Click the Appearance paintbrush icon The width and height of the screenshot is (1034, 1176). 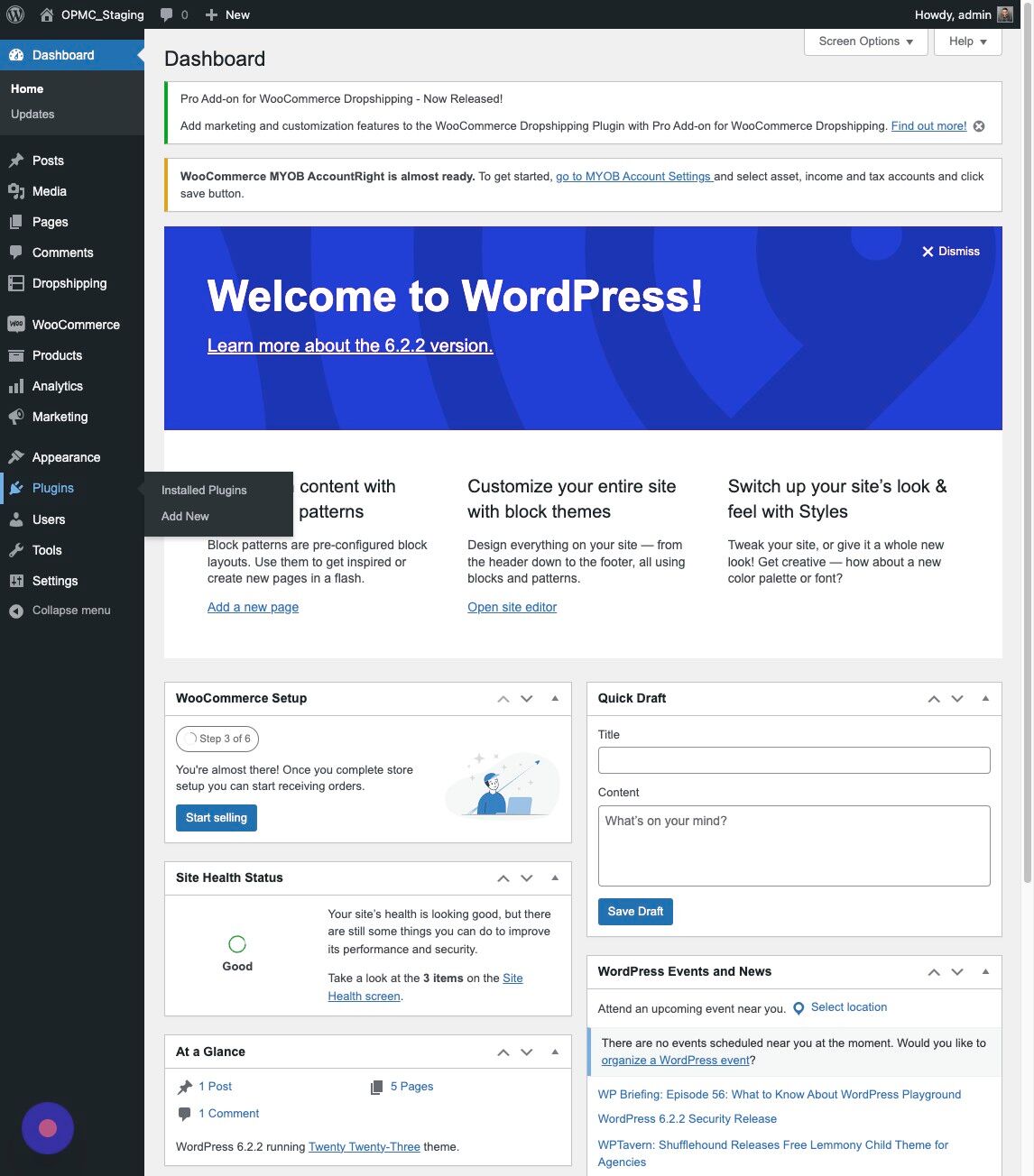pyautogui.click(x=16, y=457)
